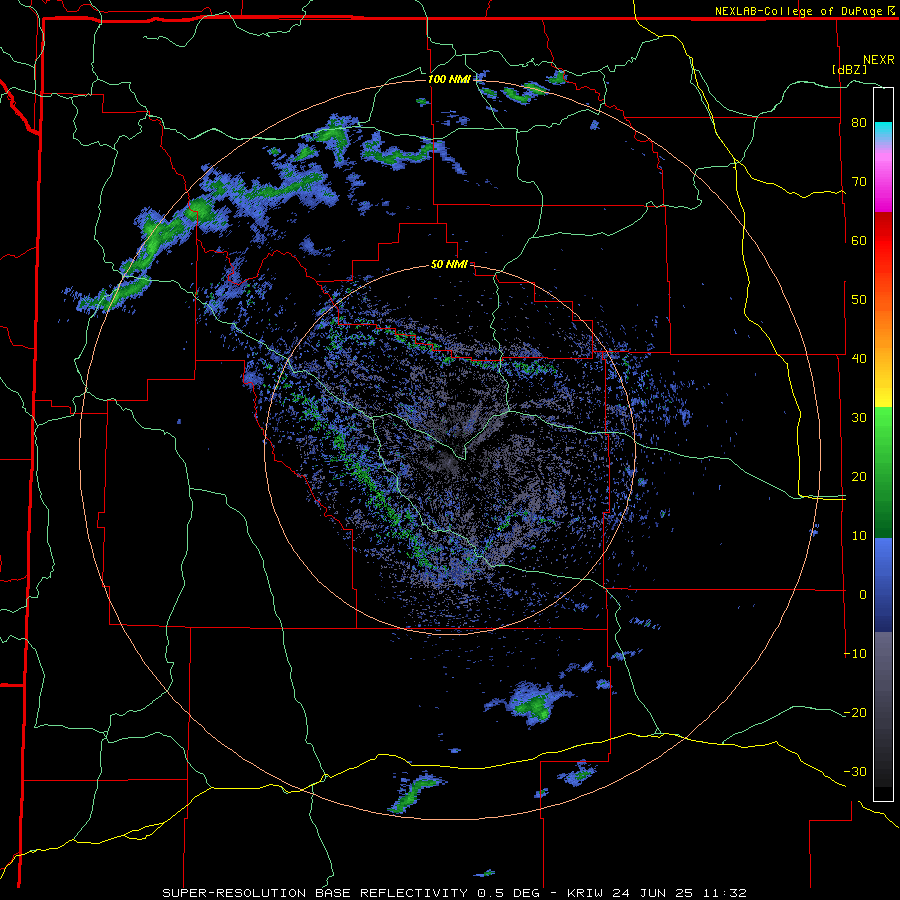Click the -10 value on the dBZ scale
The image size is (900, 900).
(x=855, y=654)
